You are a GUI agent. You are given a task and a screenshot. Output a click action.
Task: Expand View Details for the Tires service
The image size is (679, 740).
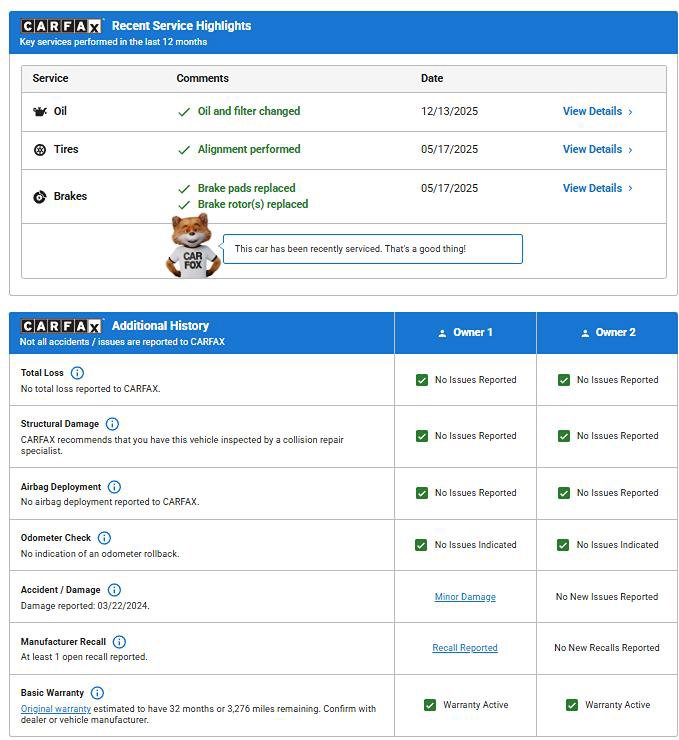click(597, 150)
